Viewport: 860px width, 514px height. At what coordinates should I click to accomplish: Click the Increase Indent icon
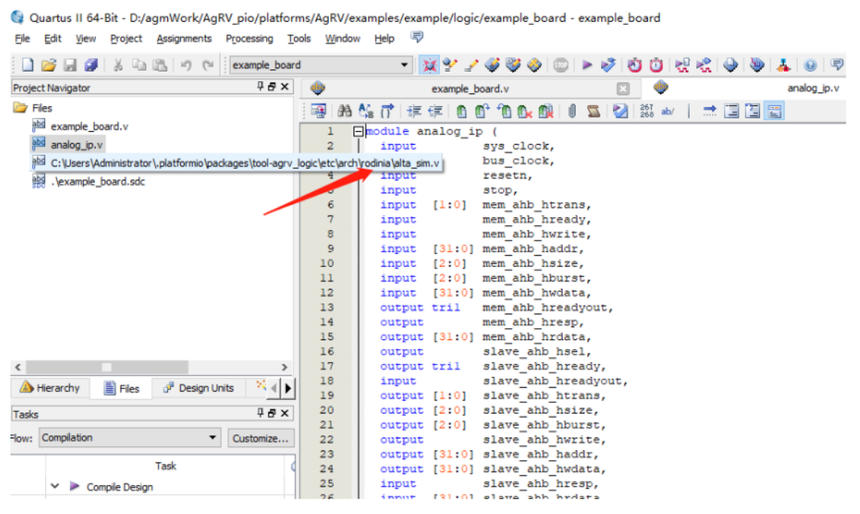pyautogui.click(x=414, y=111)
